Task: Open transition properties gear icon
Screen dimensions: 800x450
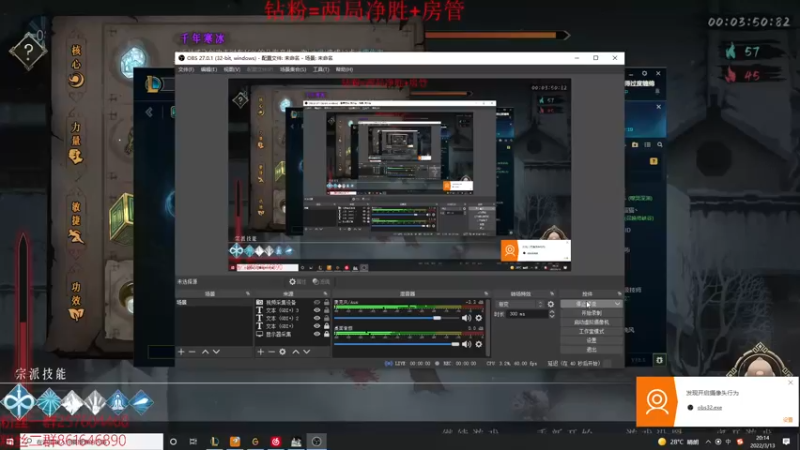Action: 551,304
